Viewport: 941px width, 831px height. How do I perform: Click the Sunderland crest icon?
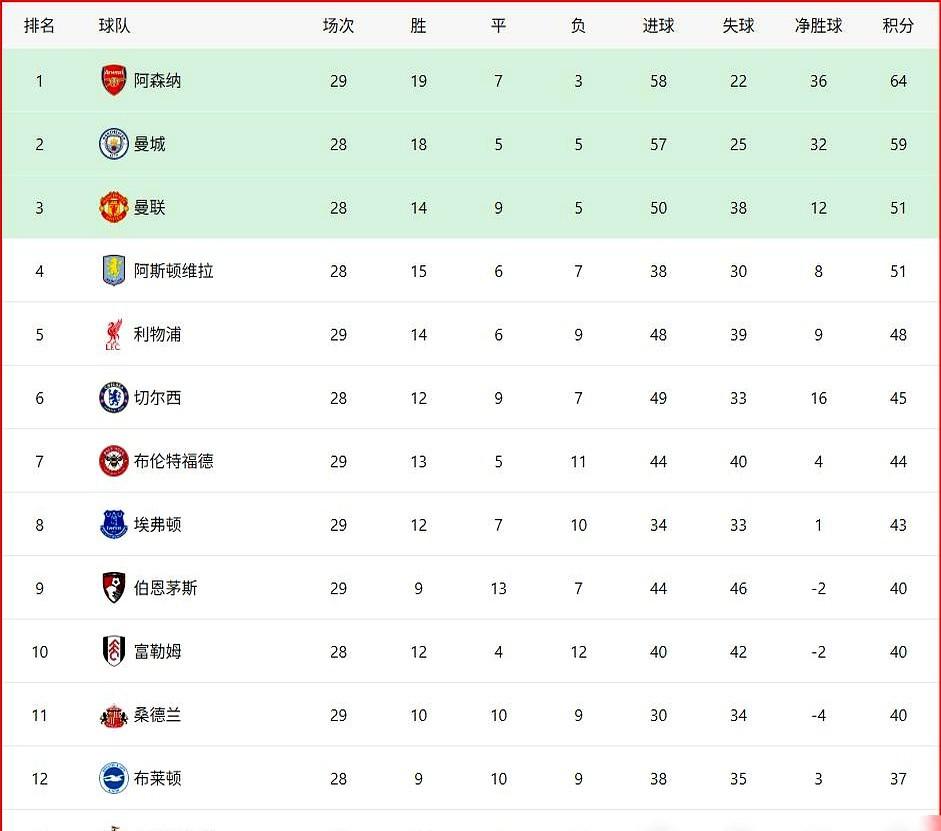114,715
